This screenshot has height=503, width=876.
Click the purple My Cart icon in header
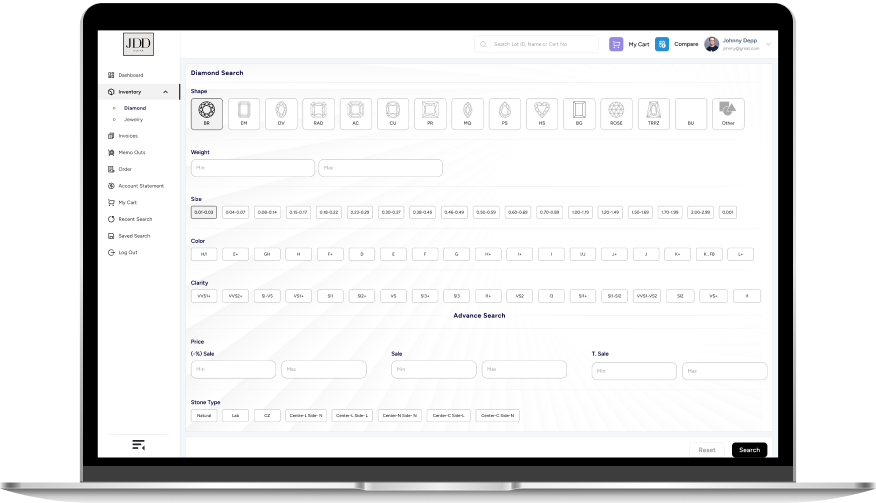(x=616, y=44)
